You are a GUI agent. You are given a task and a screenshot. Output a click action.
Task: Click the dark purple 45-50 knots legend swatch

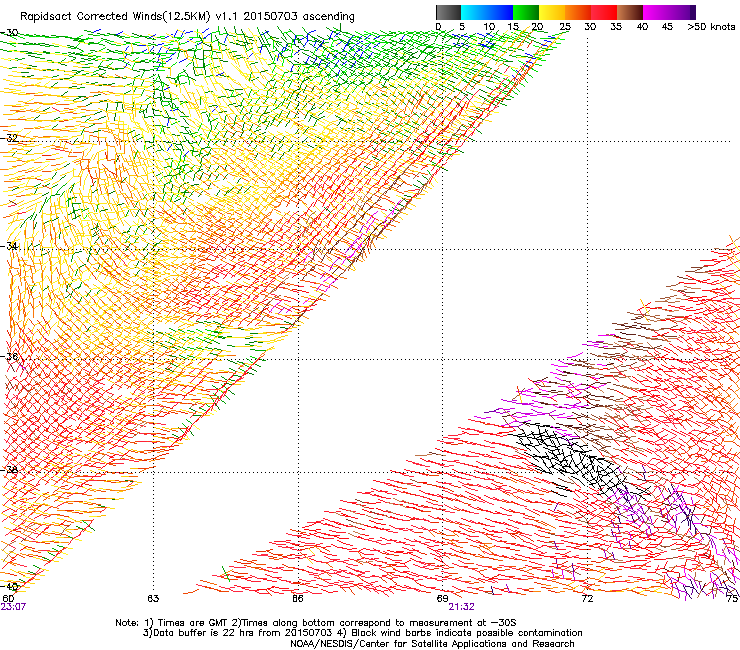click(682, 12)
